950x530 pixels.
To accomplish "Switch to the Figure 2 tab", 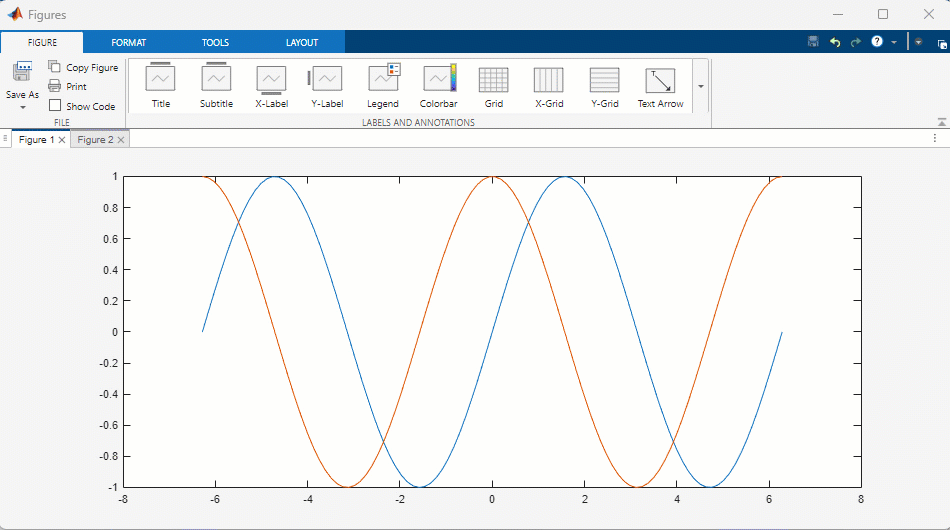I will coord(95,140).
